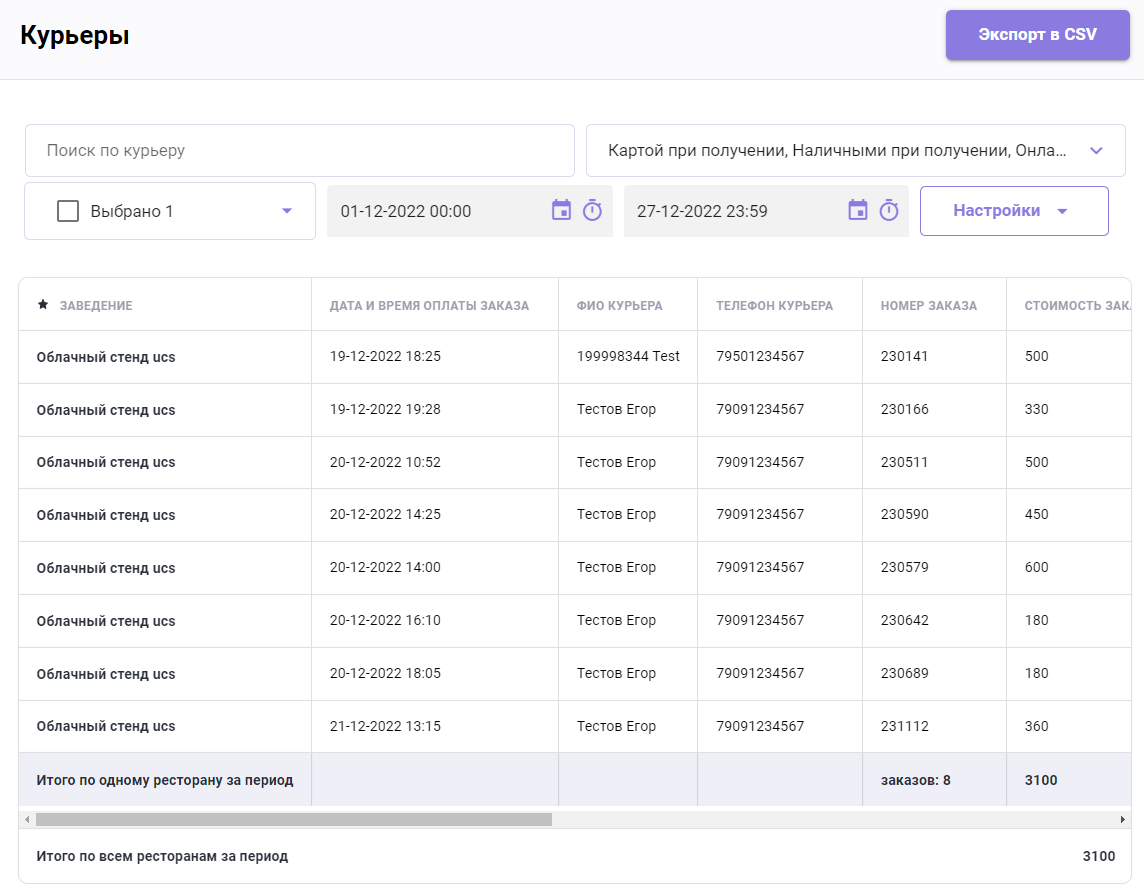Open time picker for start date 01-12-2022

point(592,210)
